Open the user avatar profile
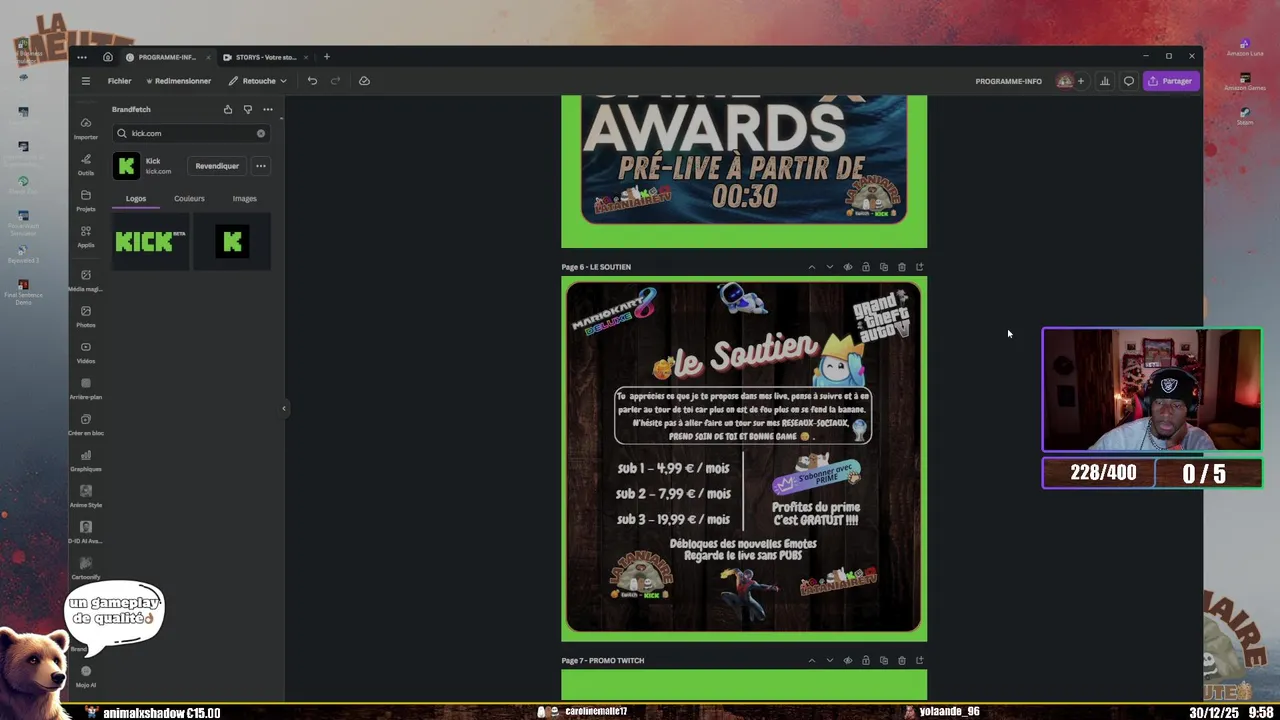The height and width of the screenshot is (720, 1280). (x=1064, y=81)
